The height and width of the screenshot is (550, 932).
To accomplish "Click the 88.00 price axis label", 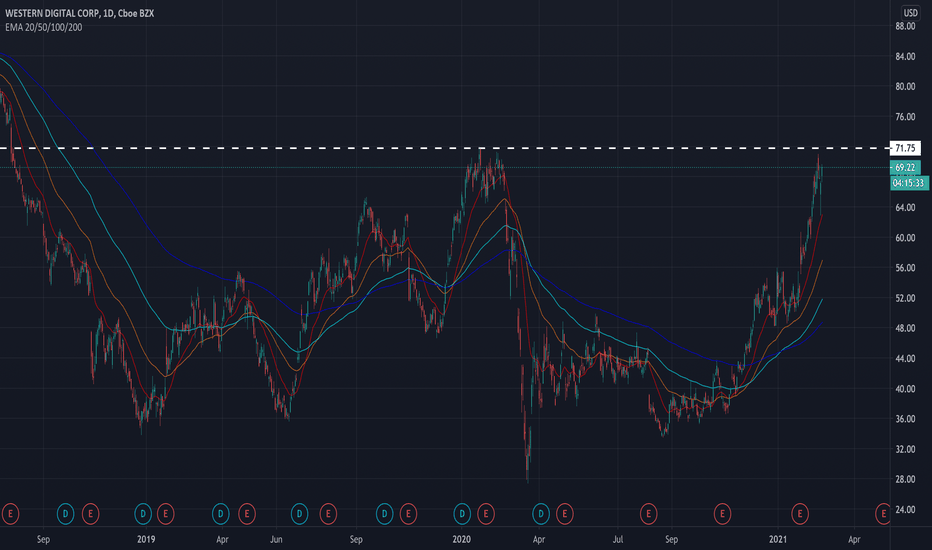I will point(905,26).
